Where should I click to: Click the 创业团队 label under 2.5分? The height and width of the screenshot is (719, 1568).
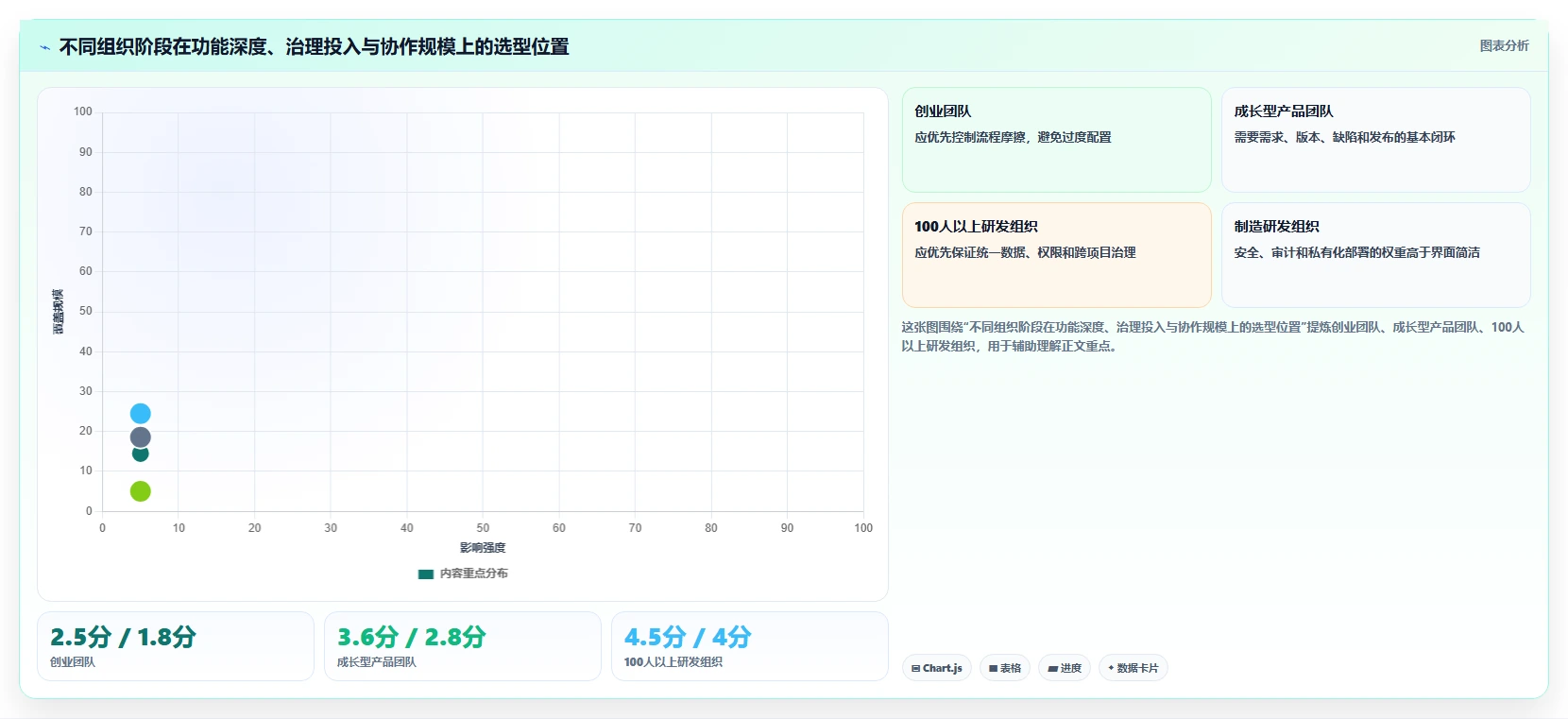click(x=73, y=662)
